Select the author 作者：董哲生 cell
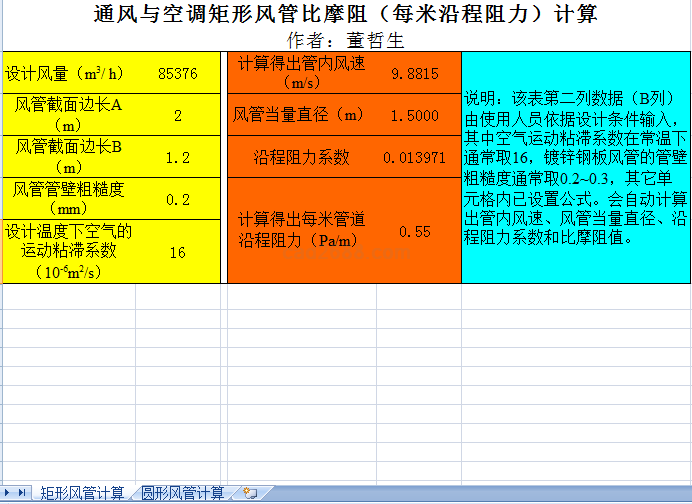The height and width of the screenshot is (504, 692). 346,40
